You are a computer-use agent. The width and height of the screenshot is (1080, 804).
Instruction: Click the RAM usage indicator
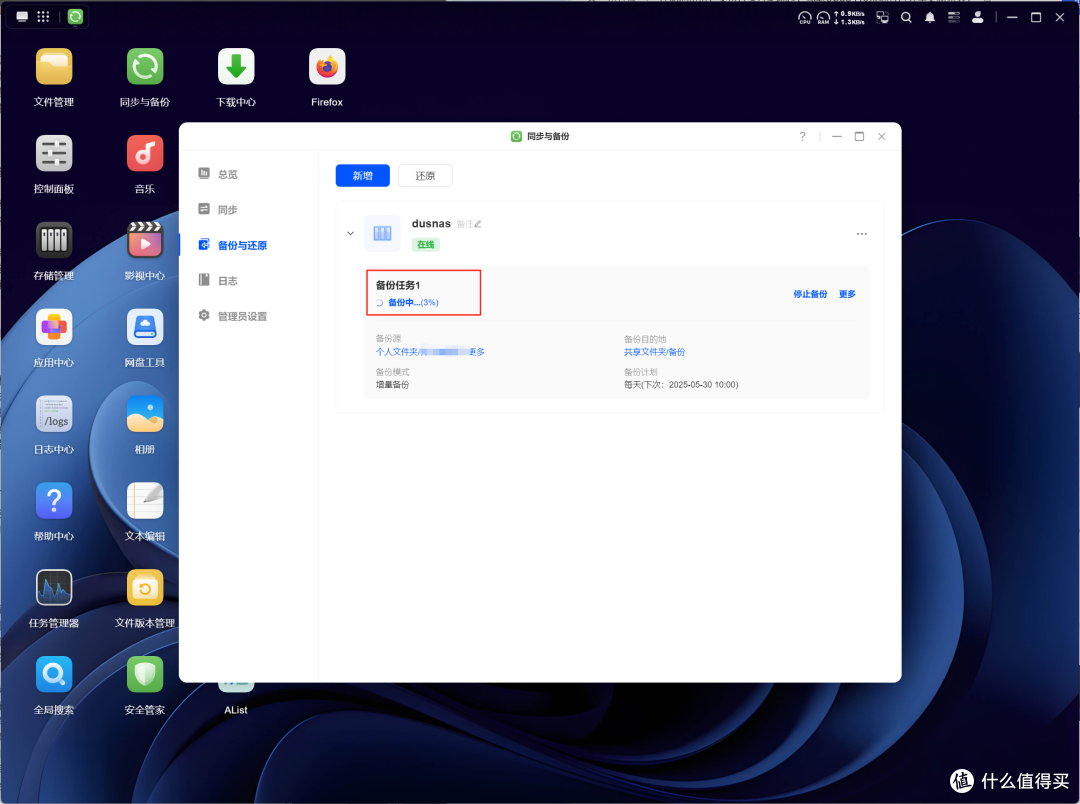[823, 18]
